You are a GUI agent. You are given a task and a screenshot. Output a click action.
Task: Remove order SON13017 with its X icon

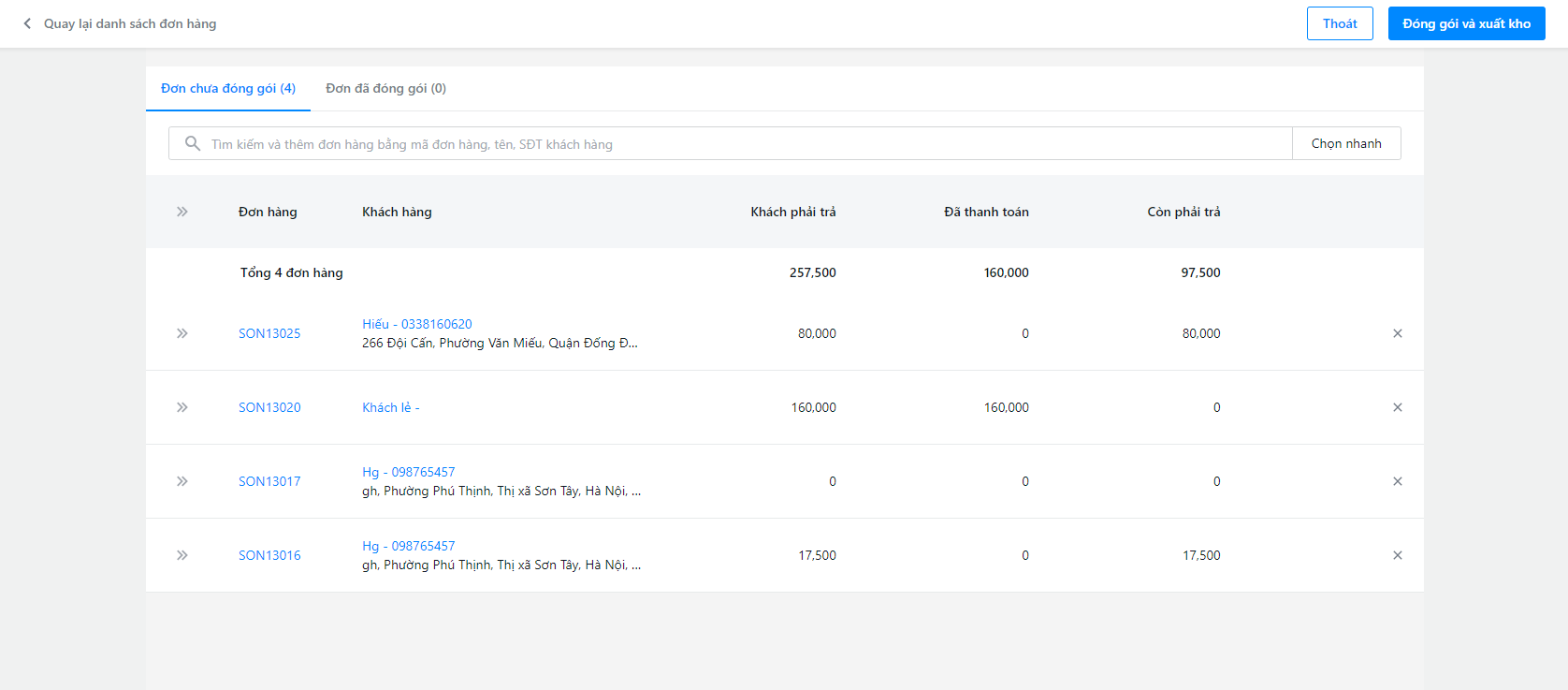(x=1397, y=481)
